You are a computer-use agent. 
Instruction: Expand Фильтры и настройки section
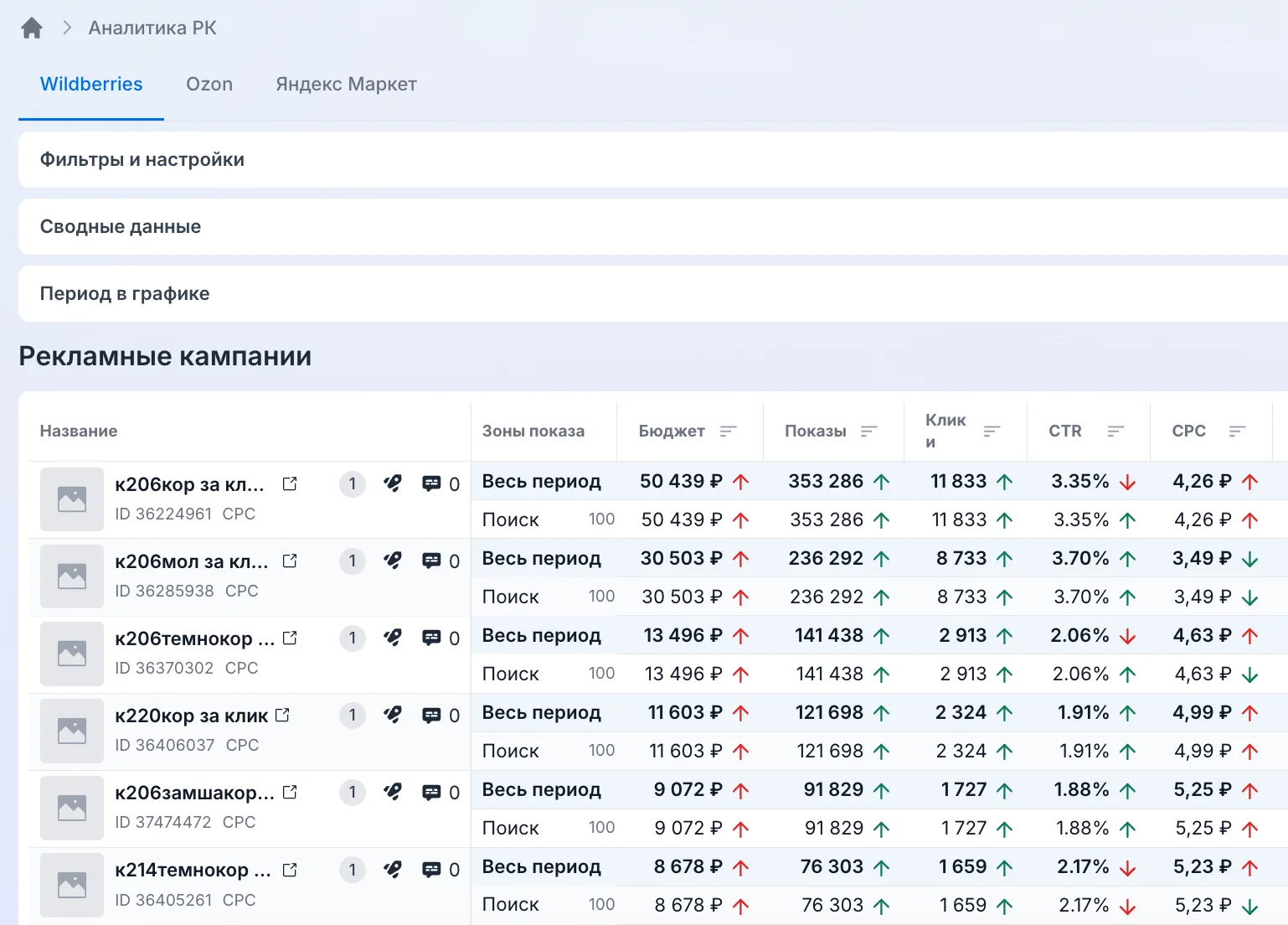click(653, 159)
